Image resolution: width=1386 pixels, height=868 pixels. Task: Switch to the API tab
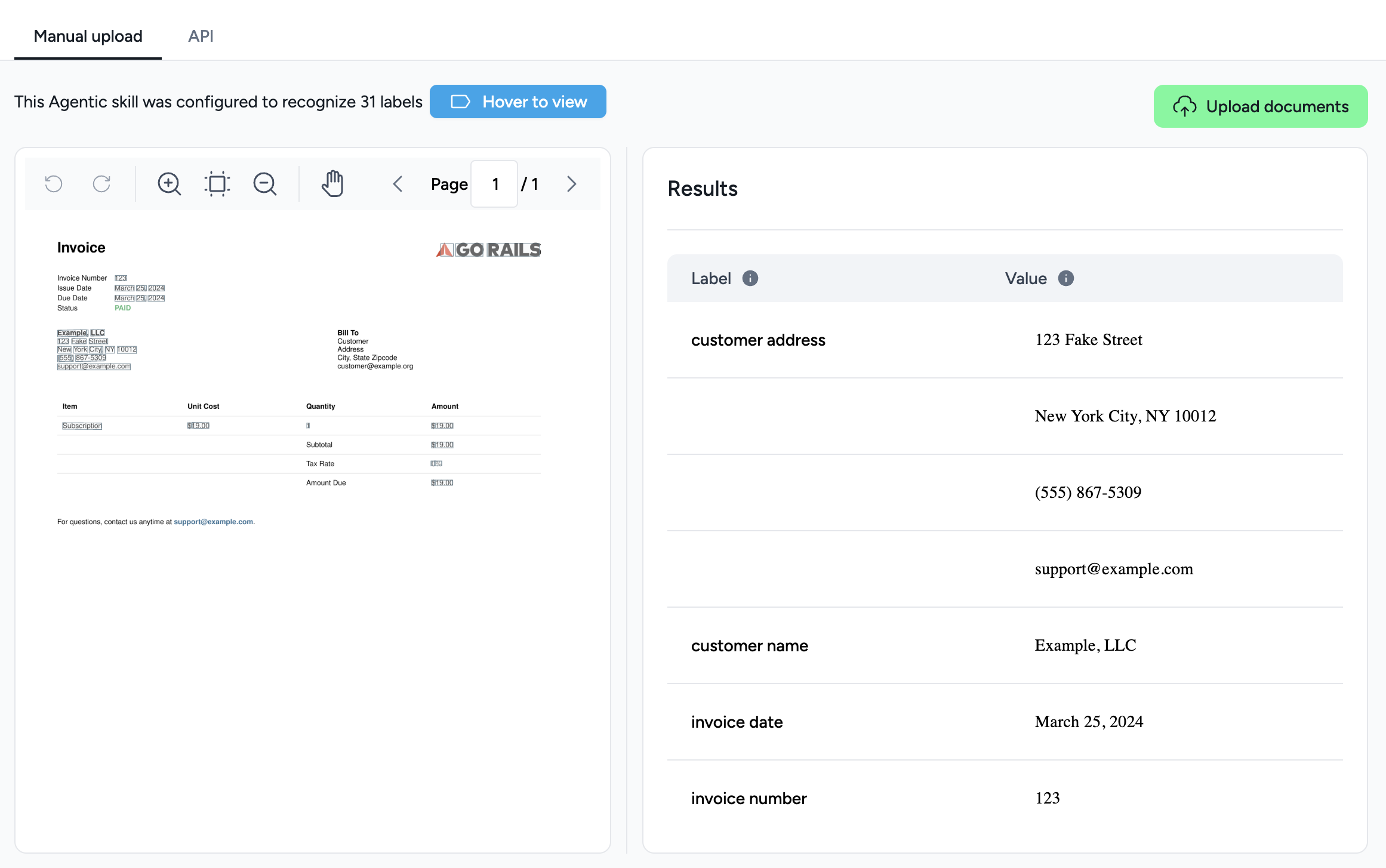[201, 36]
